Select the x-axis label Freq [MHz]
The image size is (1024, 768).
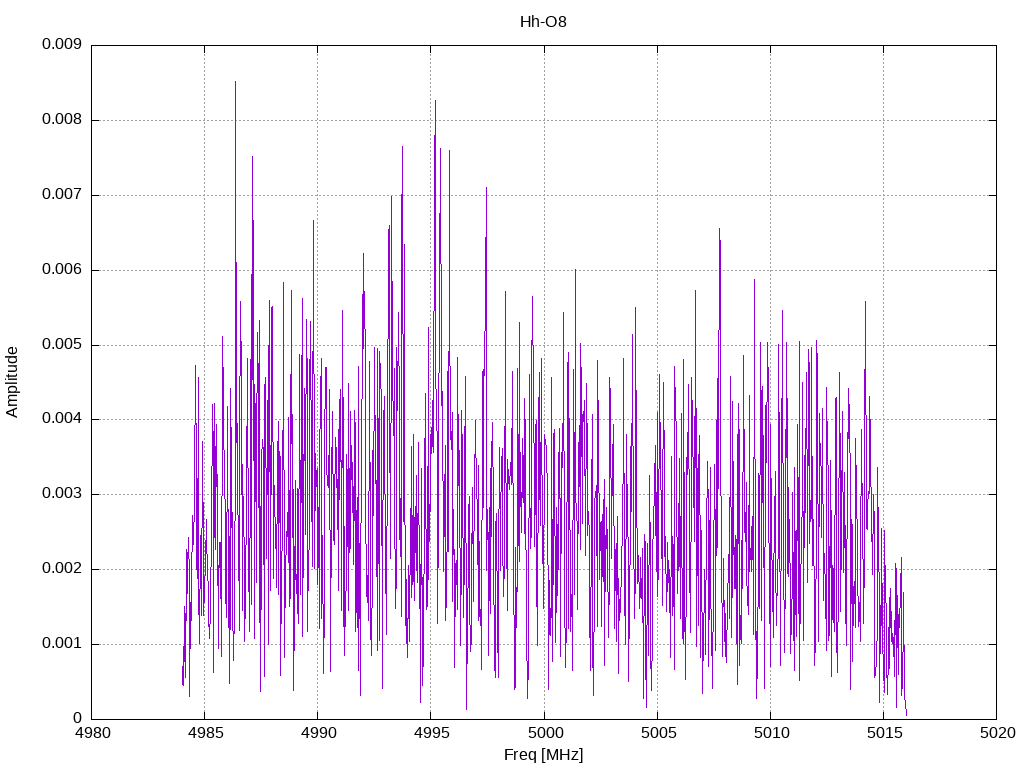pos(543,755)
